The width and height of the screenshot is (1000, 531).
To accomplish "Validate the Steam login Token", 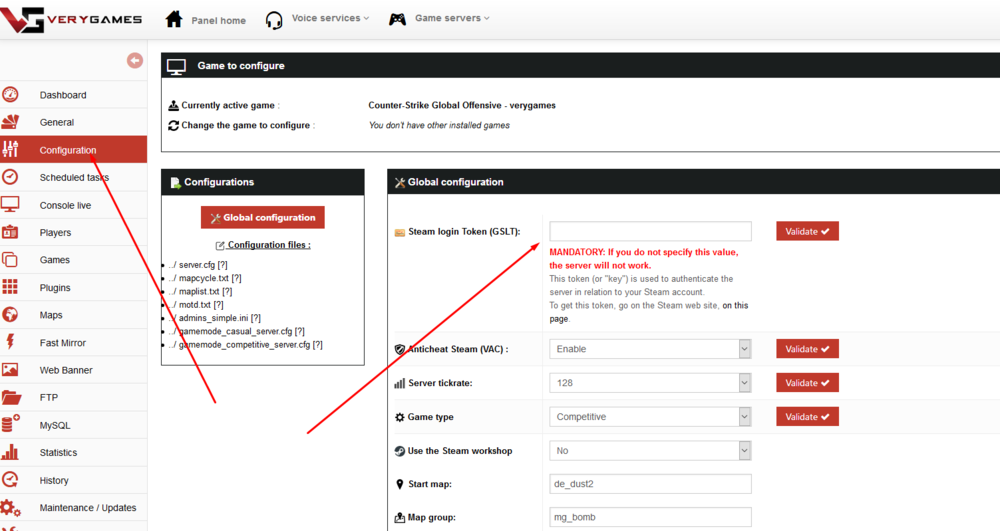I will tap(807, 232).
